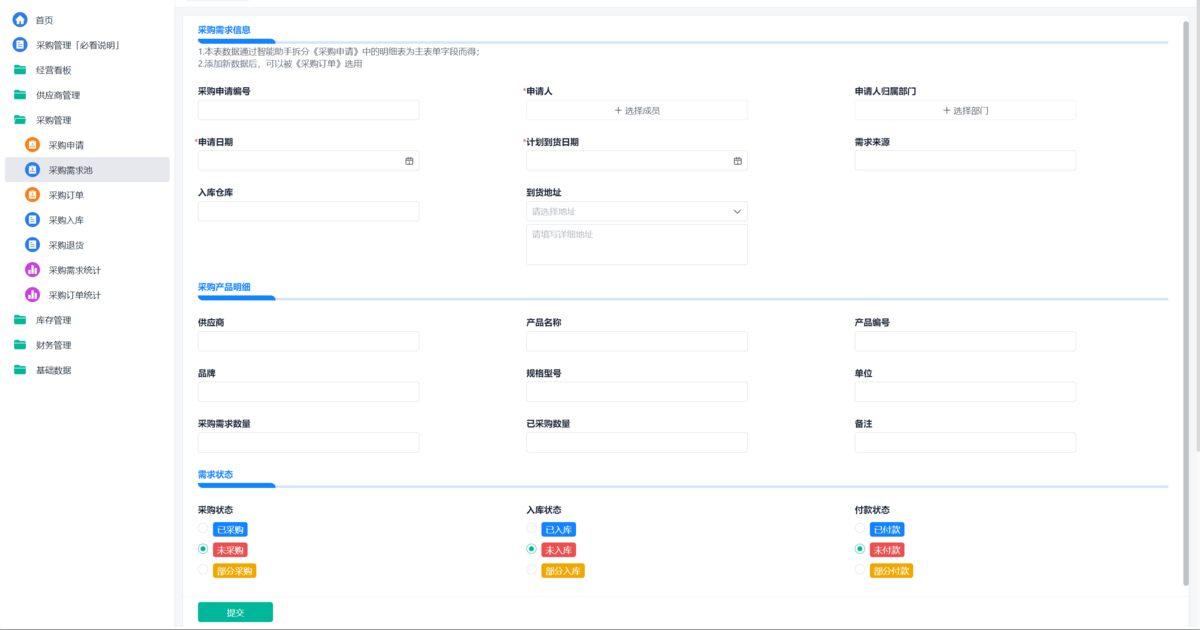Screen dimensions: 1200x630
Task: Go to 采购申请 in sidebar
Action: [x=66, y=145]
